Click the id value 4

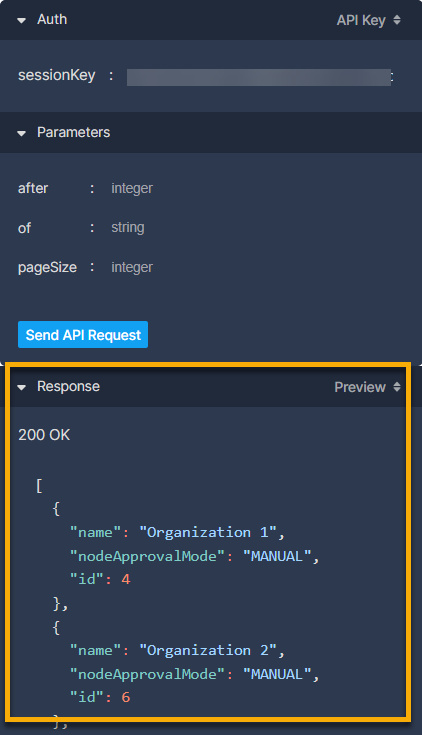pyautogui.click(x=126, y=579)
